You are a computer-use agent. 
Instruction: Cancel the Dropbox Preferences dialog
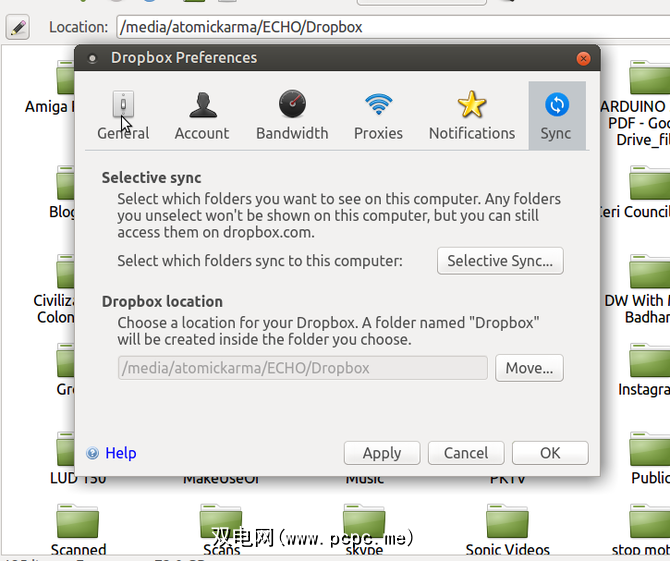466,453
